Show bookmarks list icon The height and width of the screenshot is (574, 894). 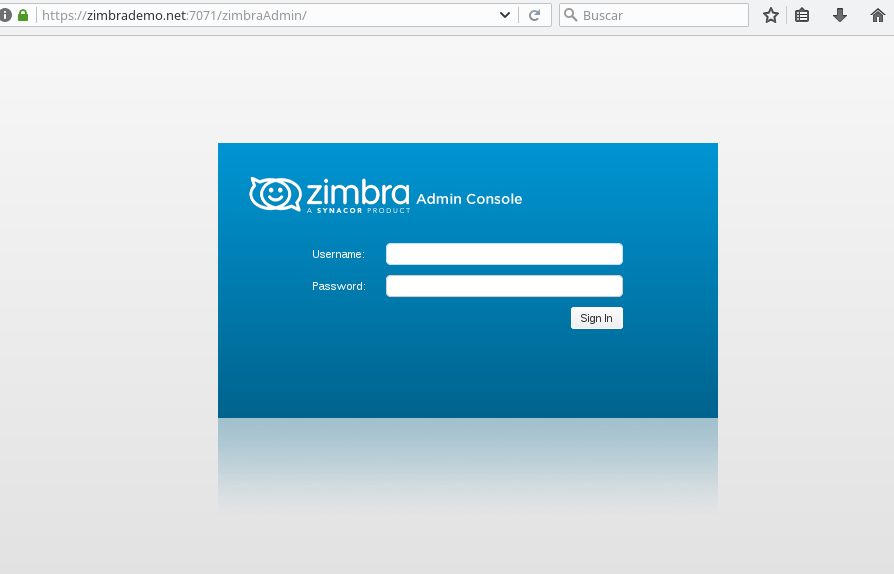point(802,15)
